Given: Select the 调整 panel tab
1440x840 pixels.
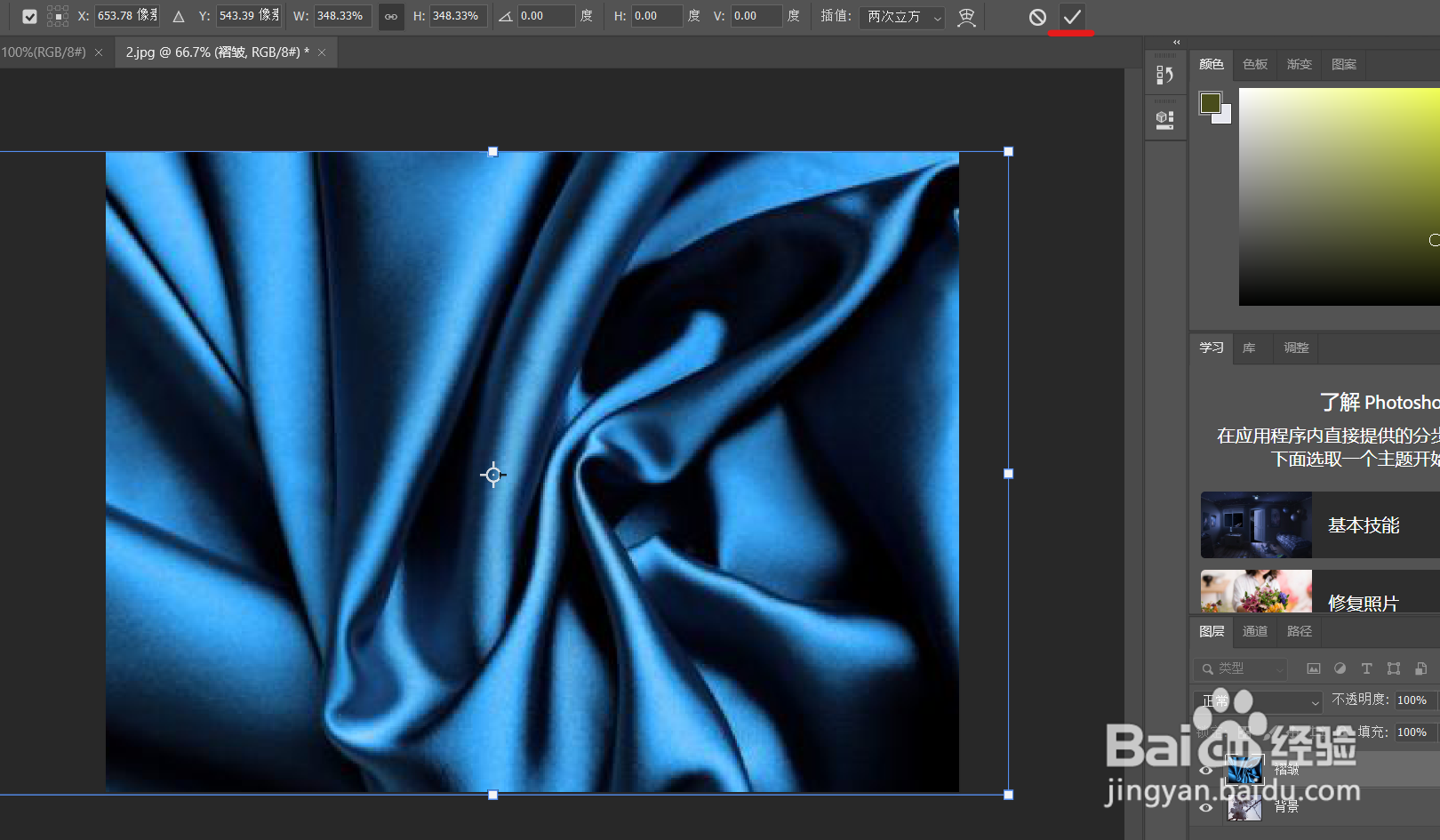Looking at the screenshot, I should [x=1296, y=348].
